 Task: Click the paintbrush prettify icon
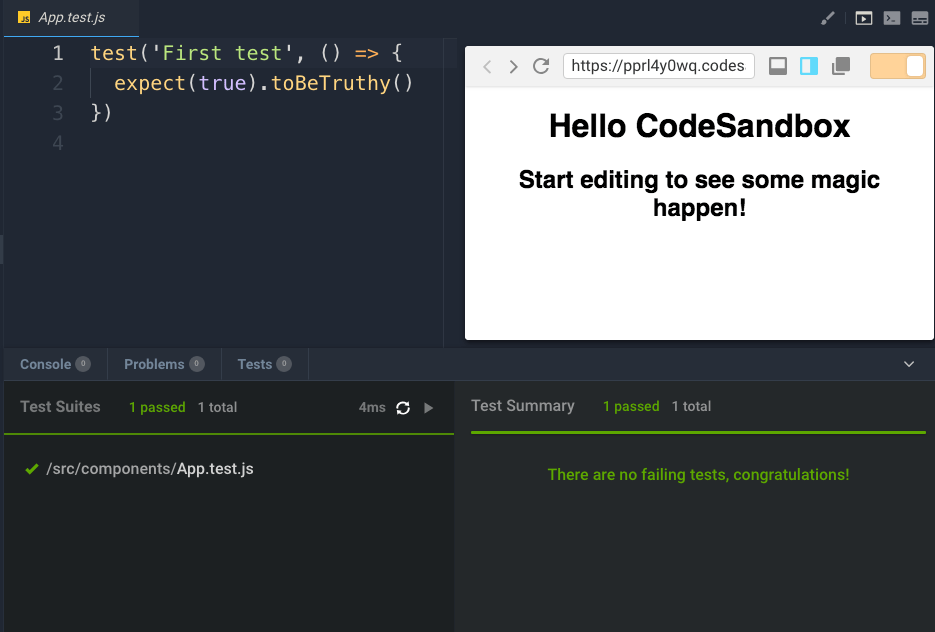pyautogui.click(x=827, y=18)
